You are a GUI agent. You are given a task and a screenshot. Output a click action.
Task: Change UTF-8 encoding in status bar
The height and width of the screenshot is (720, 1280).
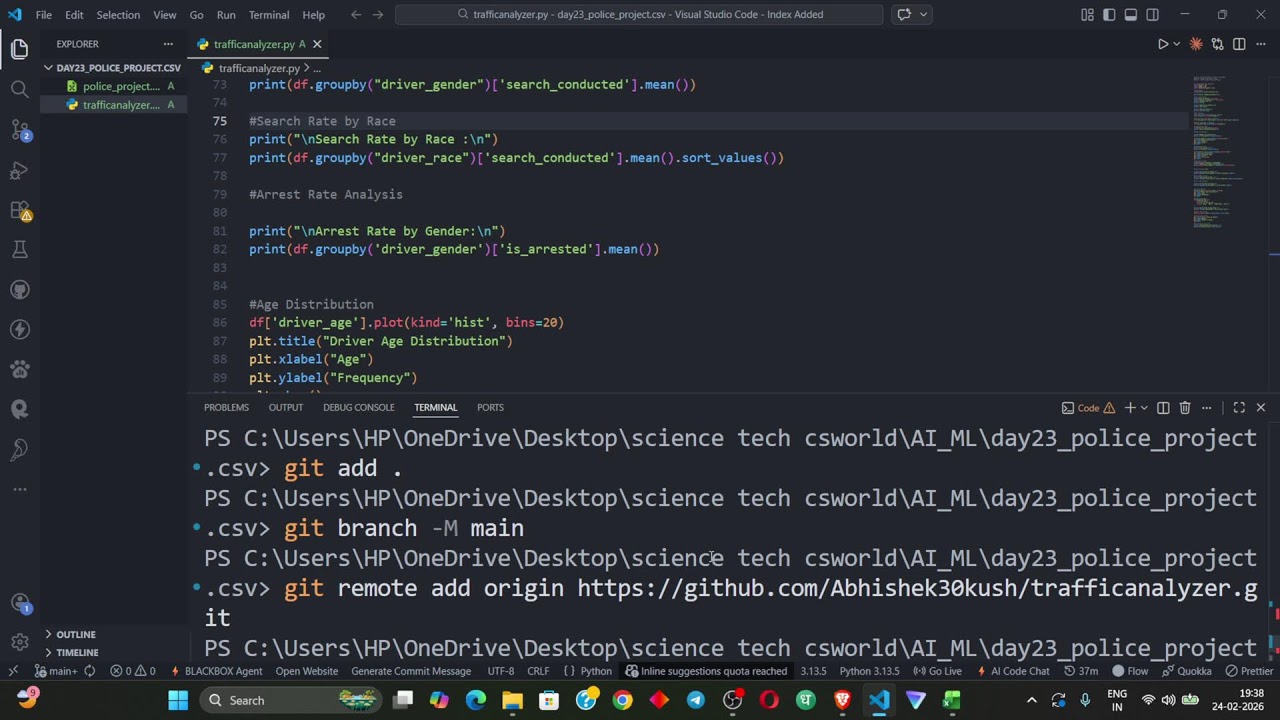pyautogui.click(x=501, y=671)
